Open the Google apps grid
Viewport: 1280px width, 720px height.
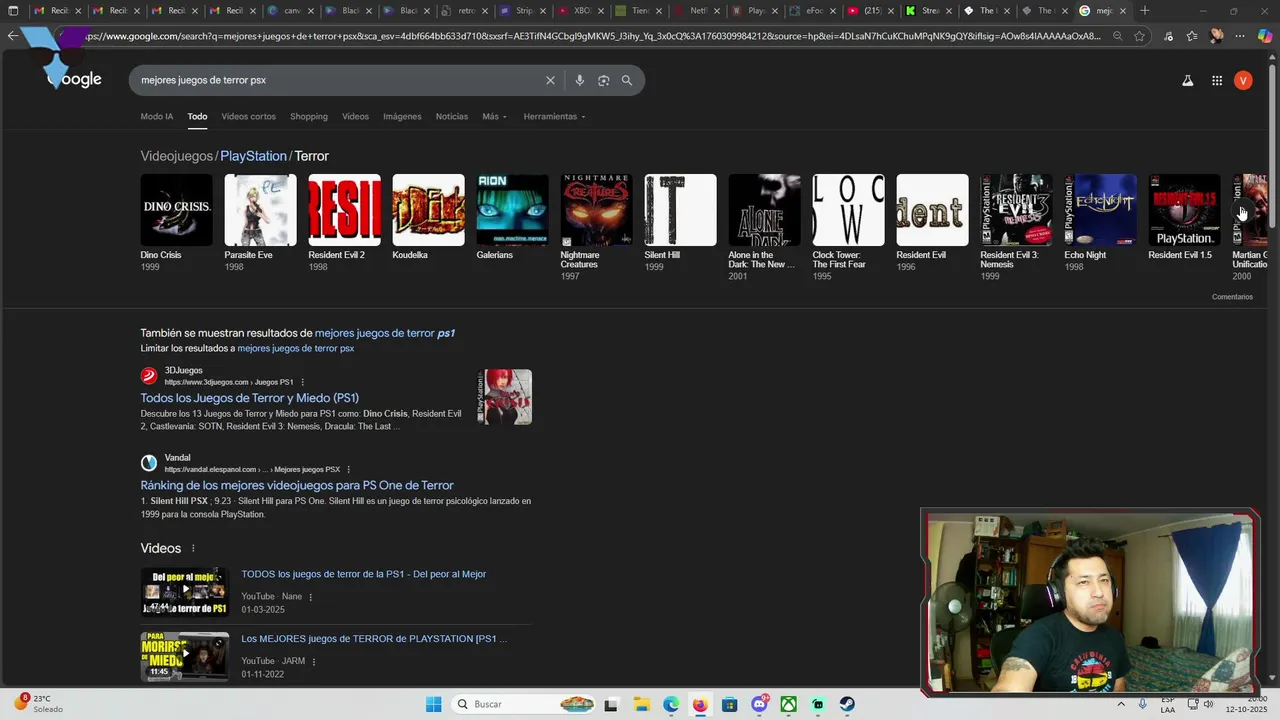[x=1217, y=81]
